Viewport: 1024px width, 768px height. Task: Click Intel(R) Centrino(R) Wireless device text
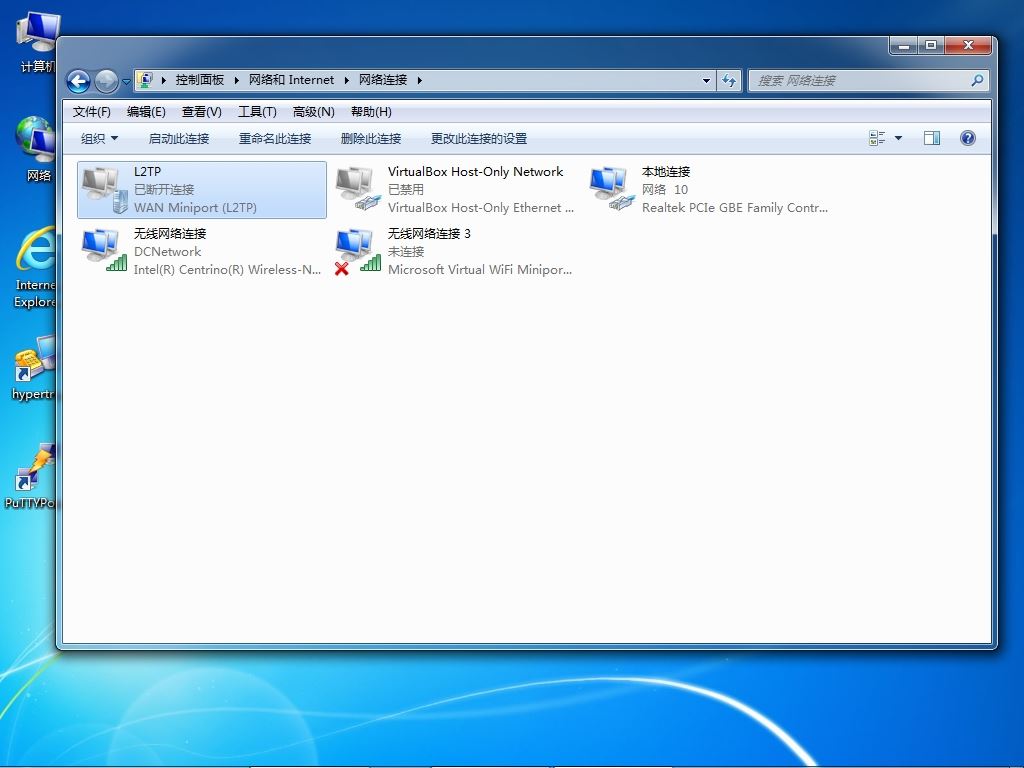point(227,270)
